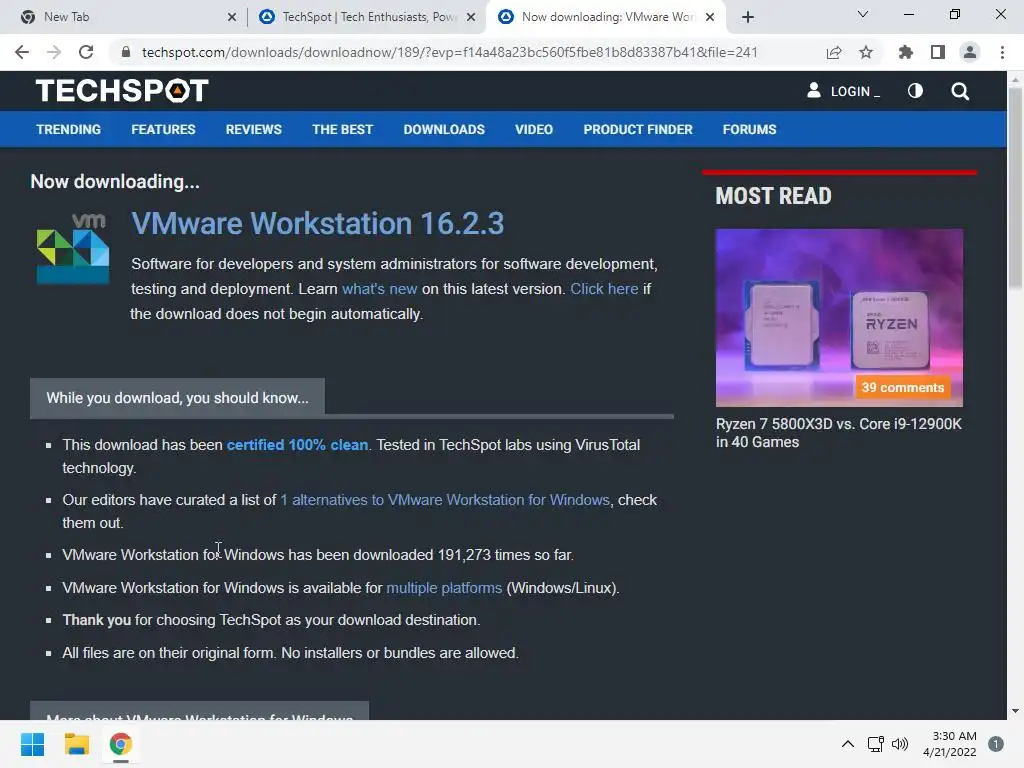The image size is (1024, 768).
Task: Follow the what's new link
Action: pos(379,289)
